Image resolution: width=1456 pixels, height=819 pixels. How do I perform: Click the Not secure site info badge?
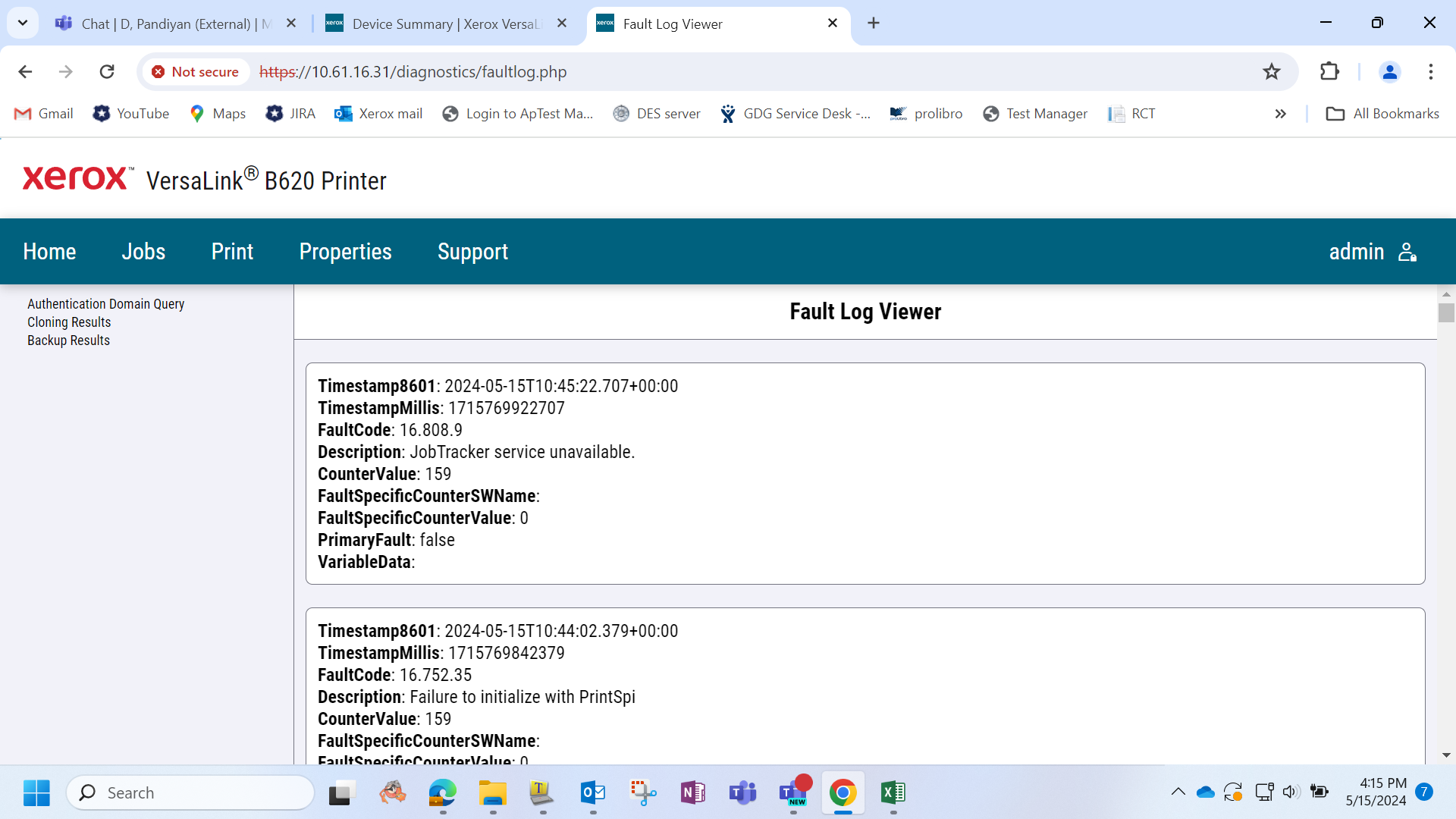click(x=196, y=72)
